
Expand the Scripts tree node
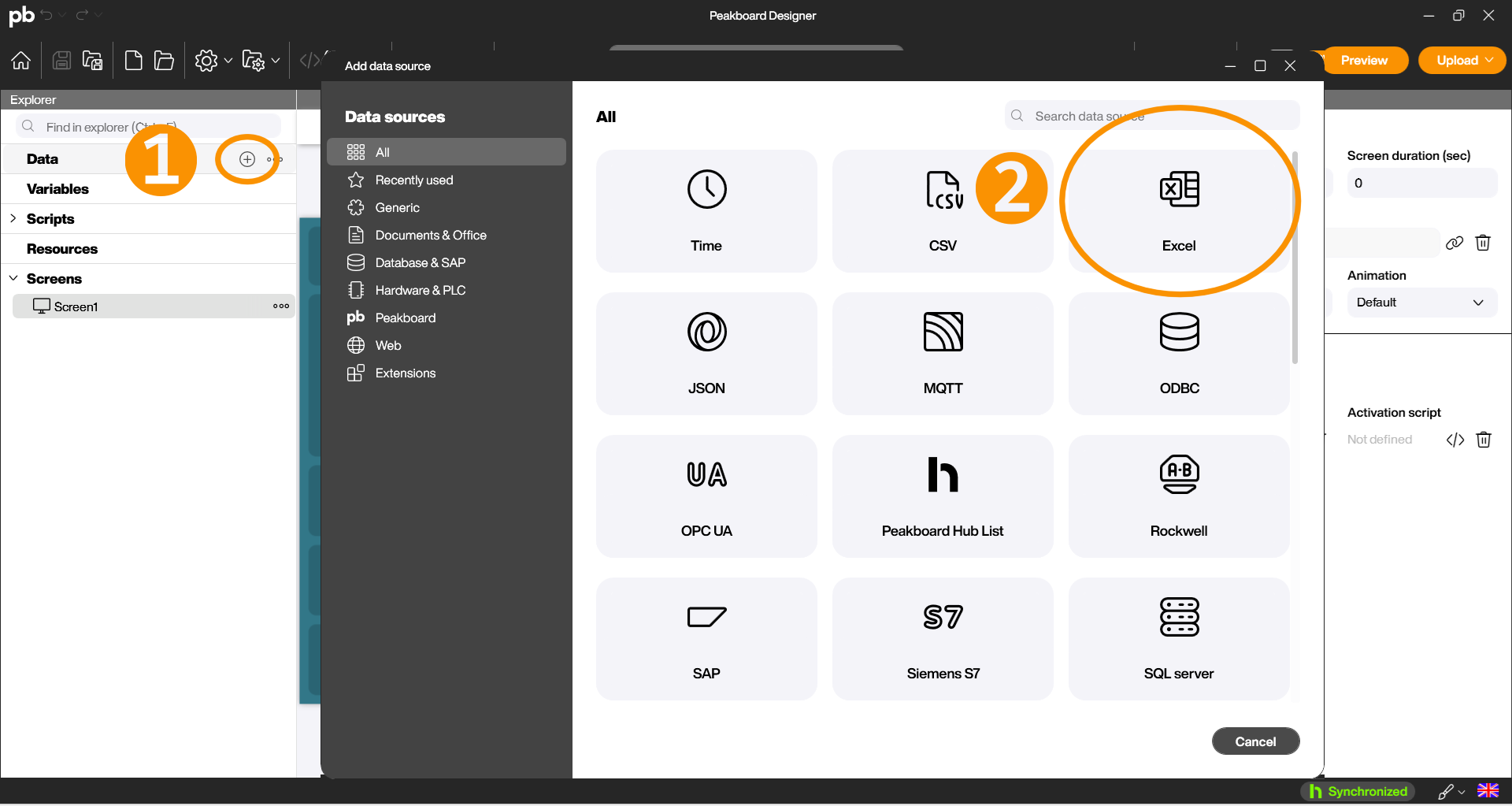pos(13,218)
